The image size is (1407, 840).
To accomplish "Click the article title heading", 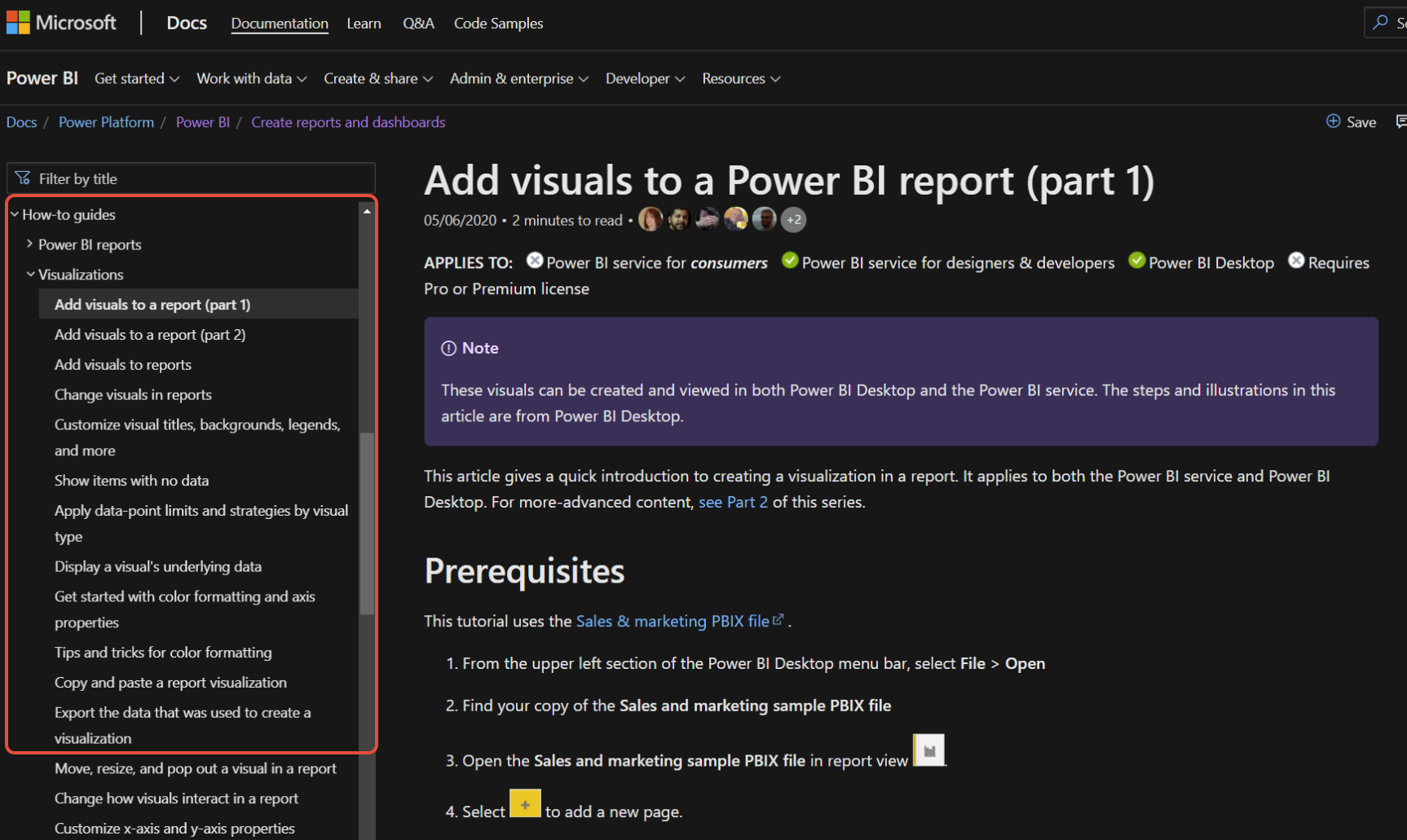I will 789,180.
